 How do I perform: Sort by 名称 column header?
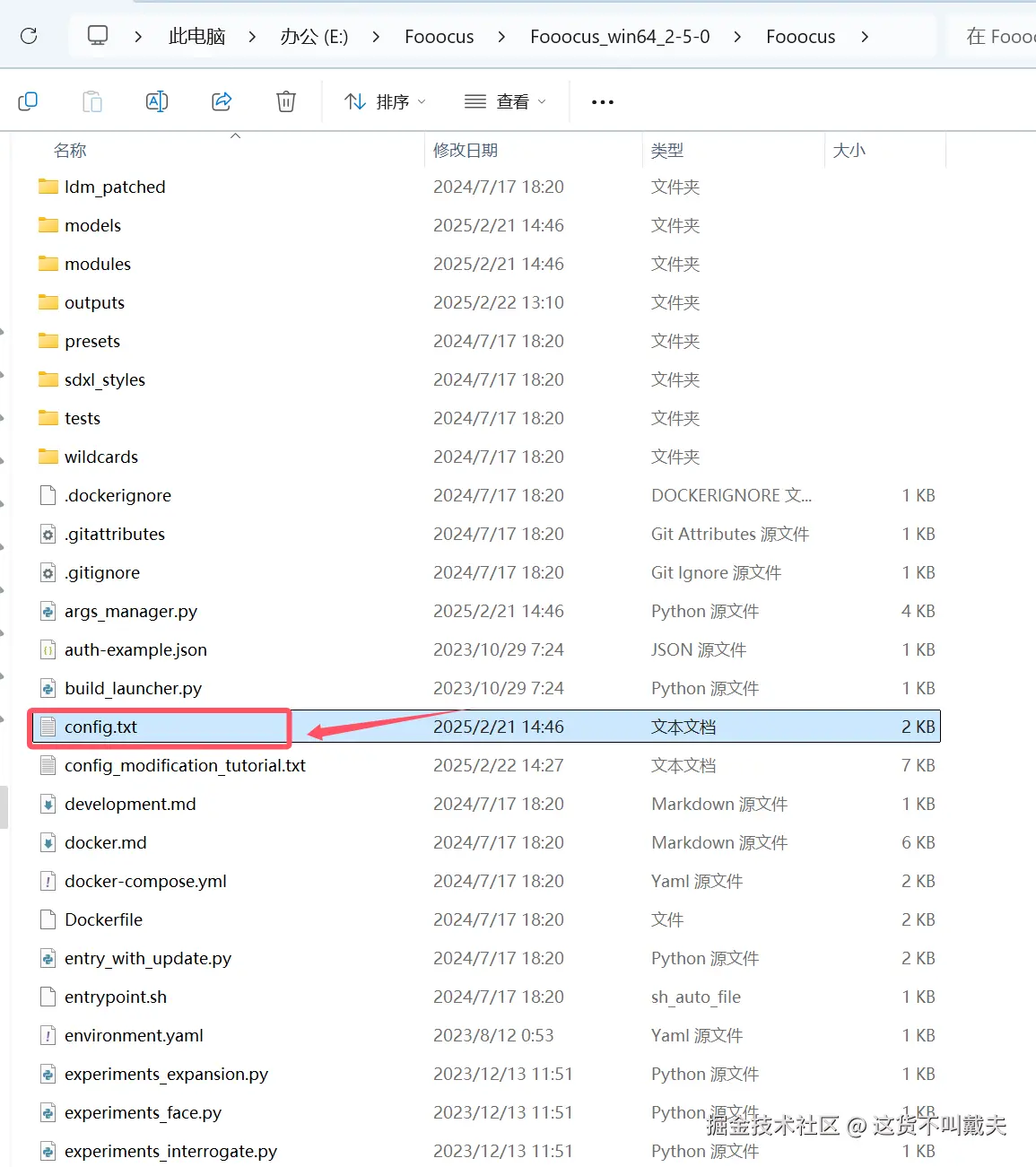coord(70,151)
